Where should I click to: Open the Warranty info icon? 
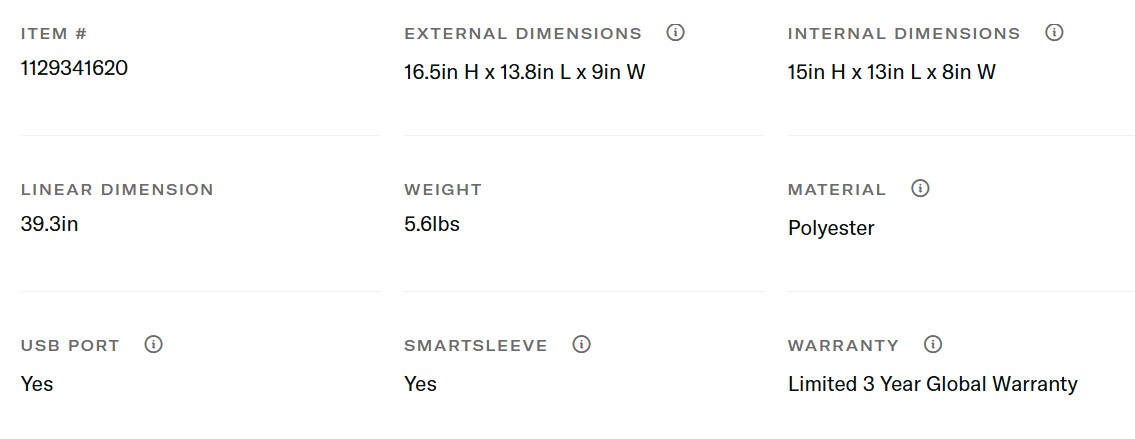pos(933,345)
